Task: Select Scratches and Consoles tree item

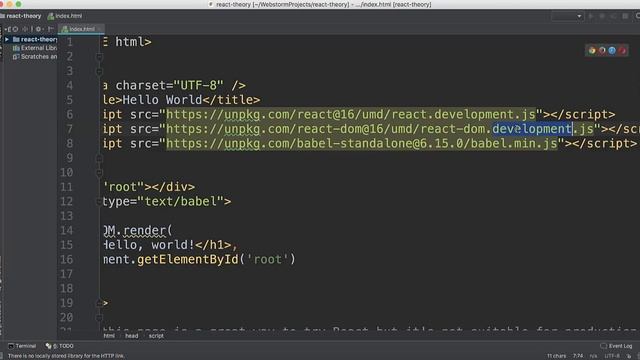Action: pyautogui.click(x=35, y=57)
